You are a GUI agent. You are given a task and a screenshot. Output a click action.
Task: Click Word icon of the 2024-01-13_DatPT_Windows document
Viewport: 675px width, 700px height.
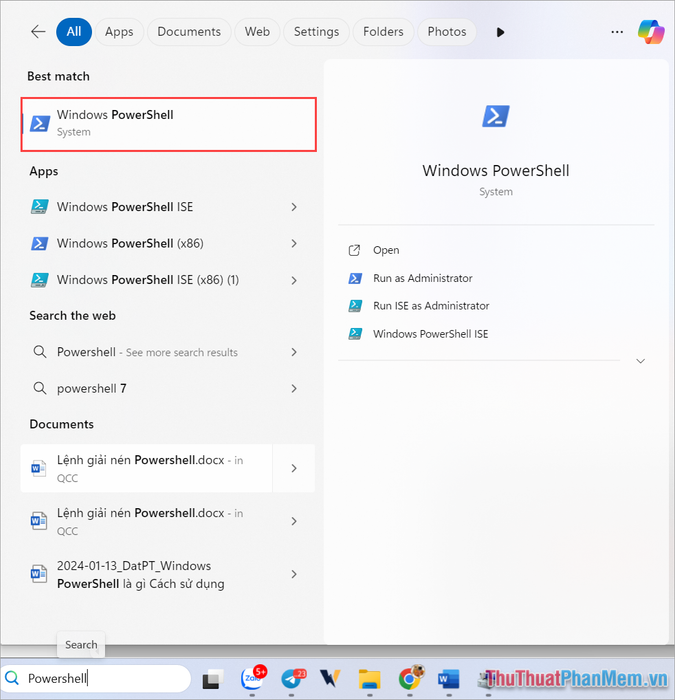tap(38, 574)
